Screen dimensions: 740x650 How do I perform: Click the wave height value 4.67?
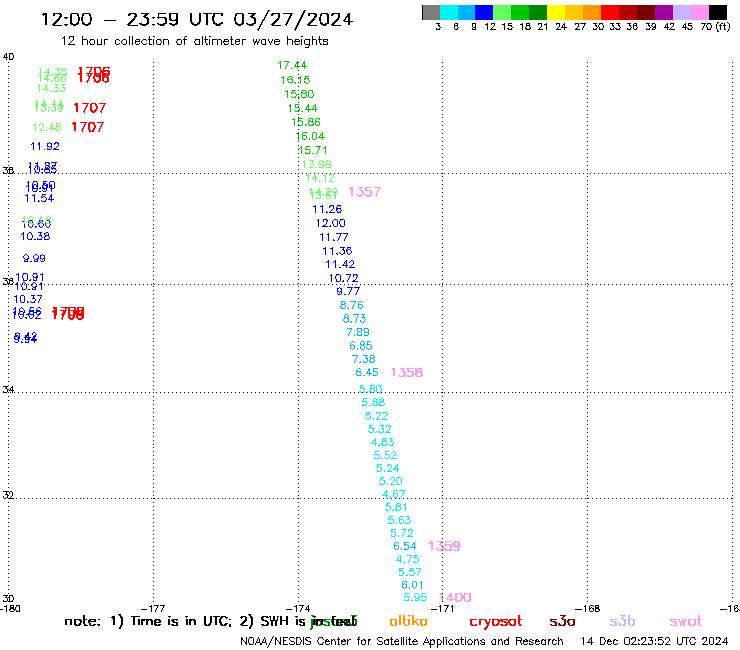click(393, 494)
